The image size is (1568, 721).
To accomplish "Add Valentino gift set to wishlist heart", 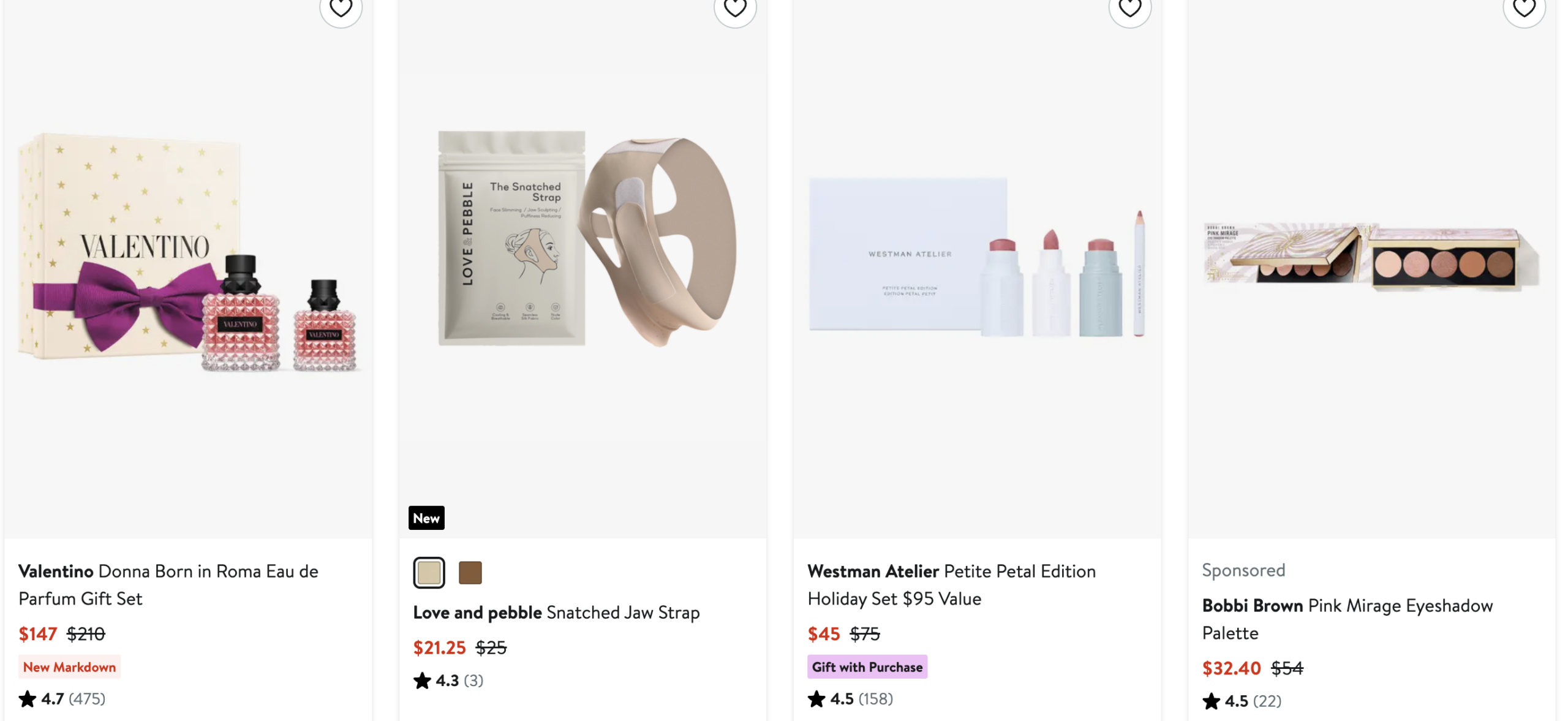I will (x=341, y=9).
